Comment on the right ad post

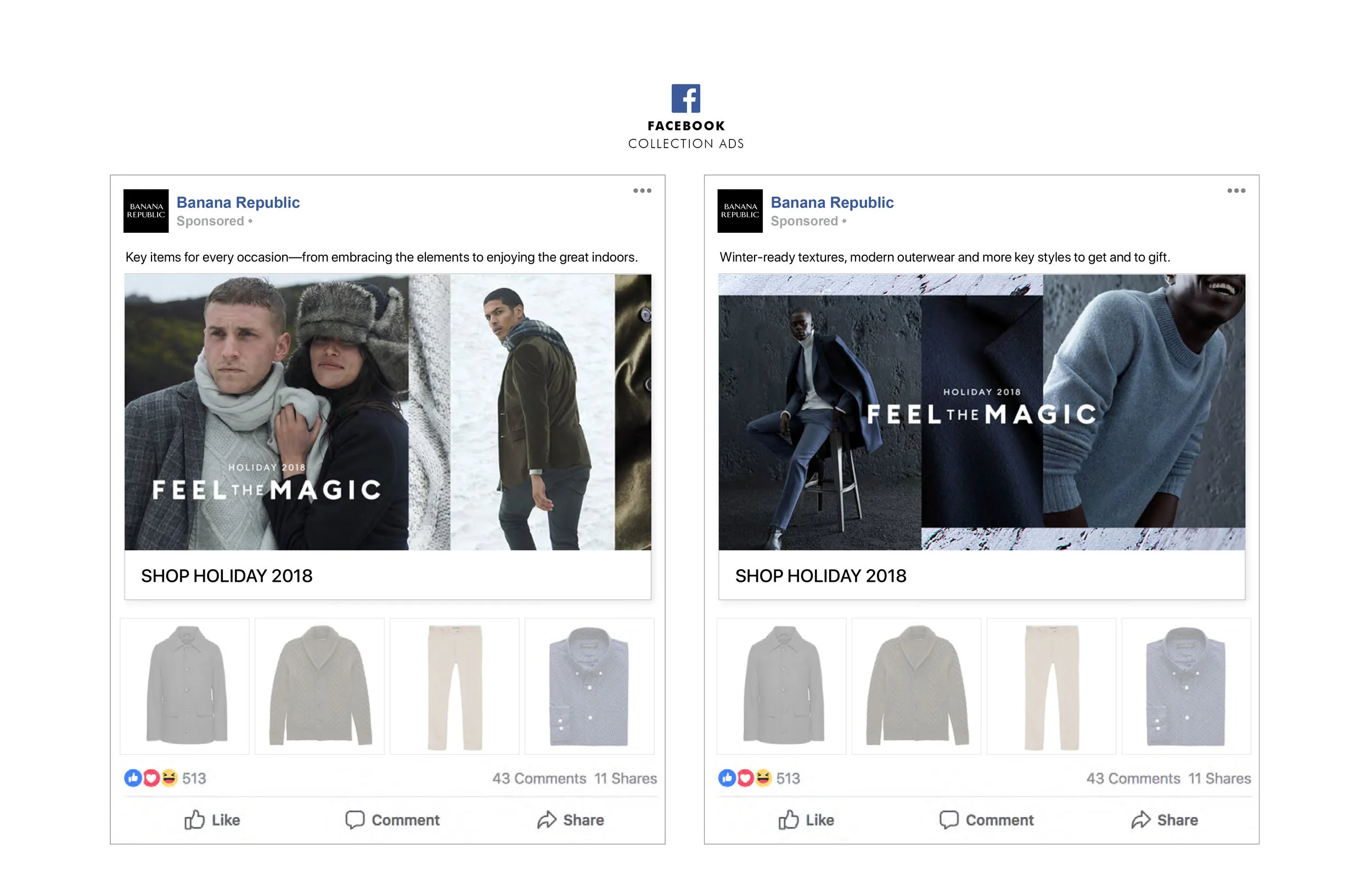986,819
